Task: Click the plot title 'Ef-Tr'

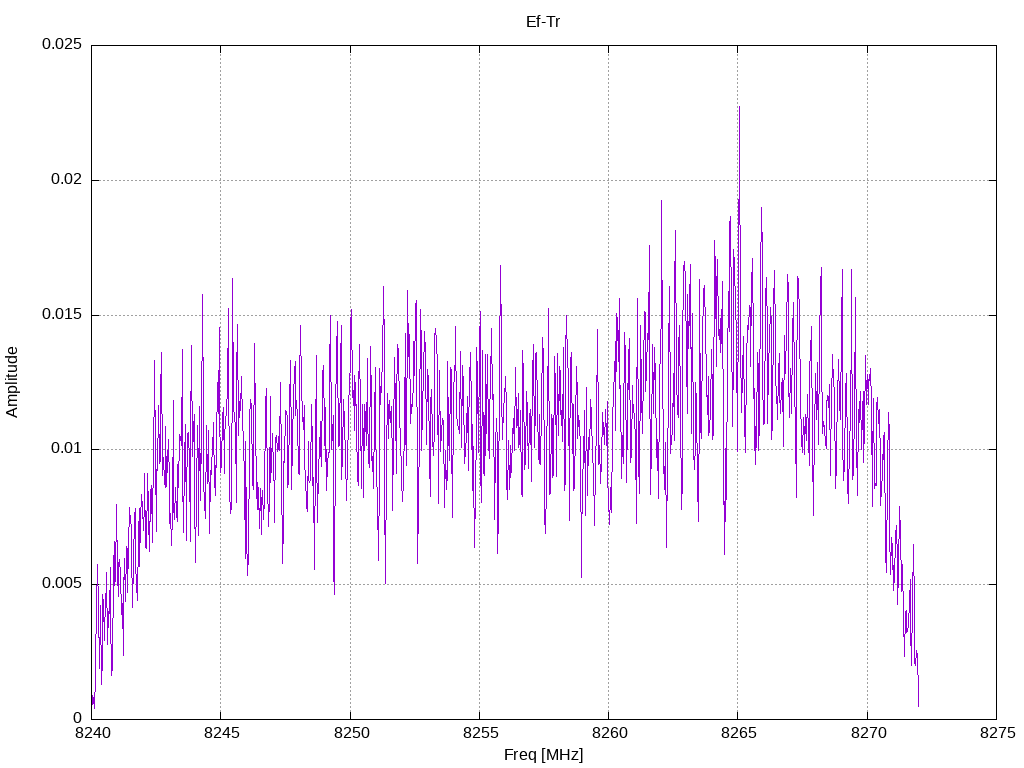Action: [543, 22]
